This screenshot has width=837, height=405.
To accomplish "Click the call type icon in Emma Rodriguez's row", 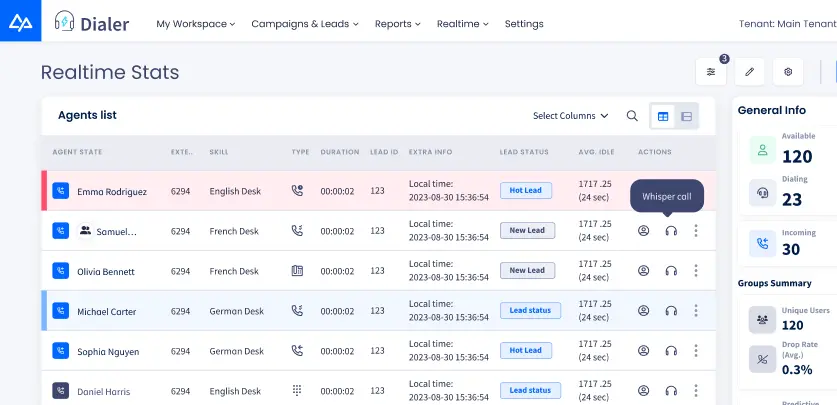I will pyautogui.click(x=297, y=190).
